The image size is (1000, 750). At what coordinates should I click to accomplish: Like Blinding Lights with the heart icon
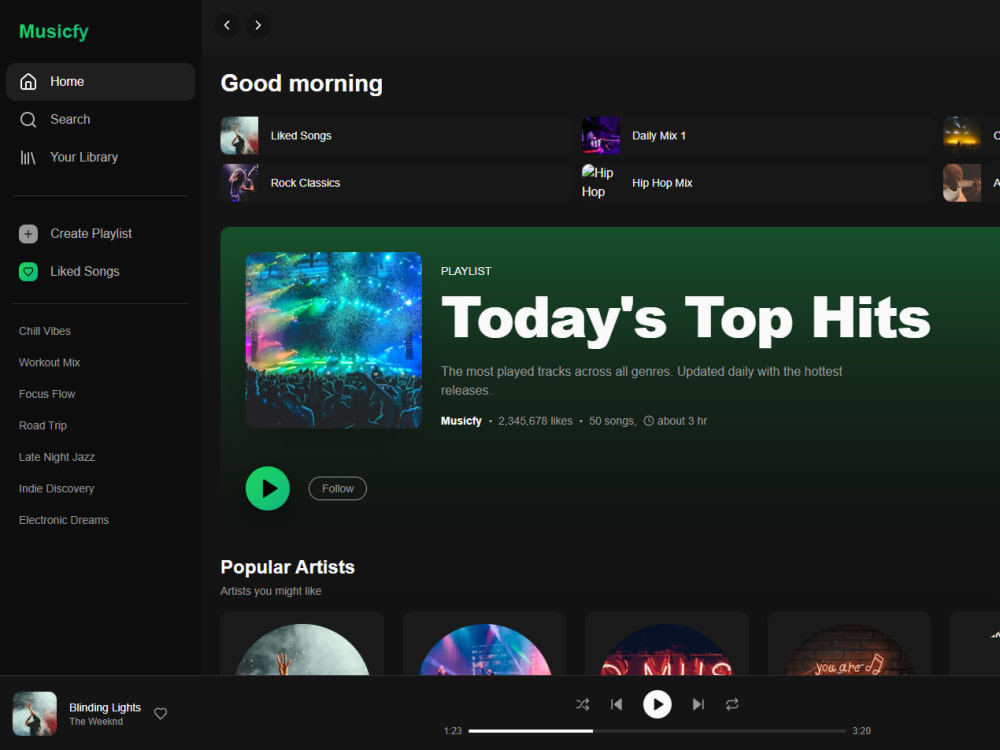pos(161,714)
